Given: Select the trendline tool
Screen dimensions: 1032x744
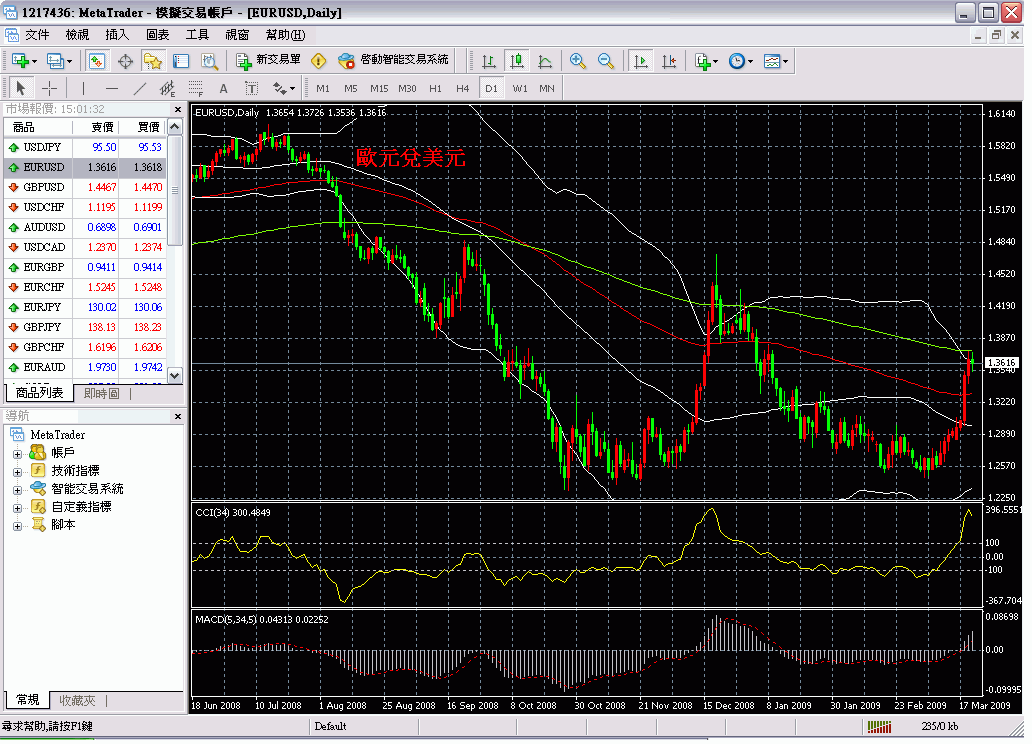Looking at the screenshot, I should (x=140, y=88).
